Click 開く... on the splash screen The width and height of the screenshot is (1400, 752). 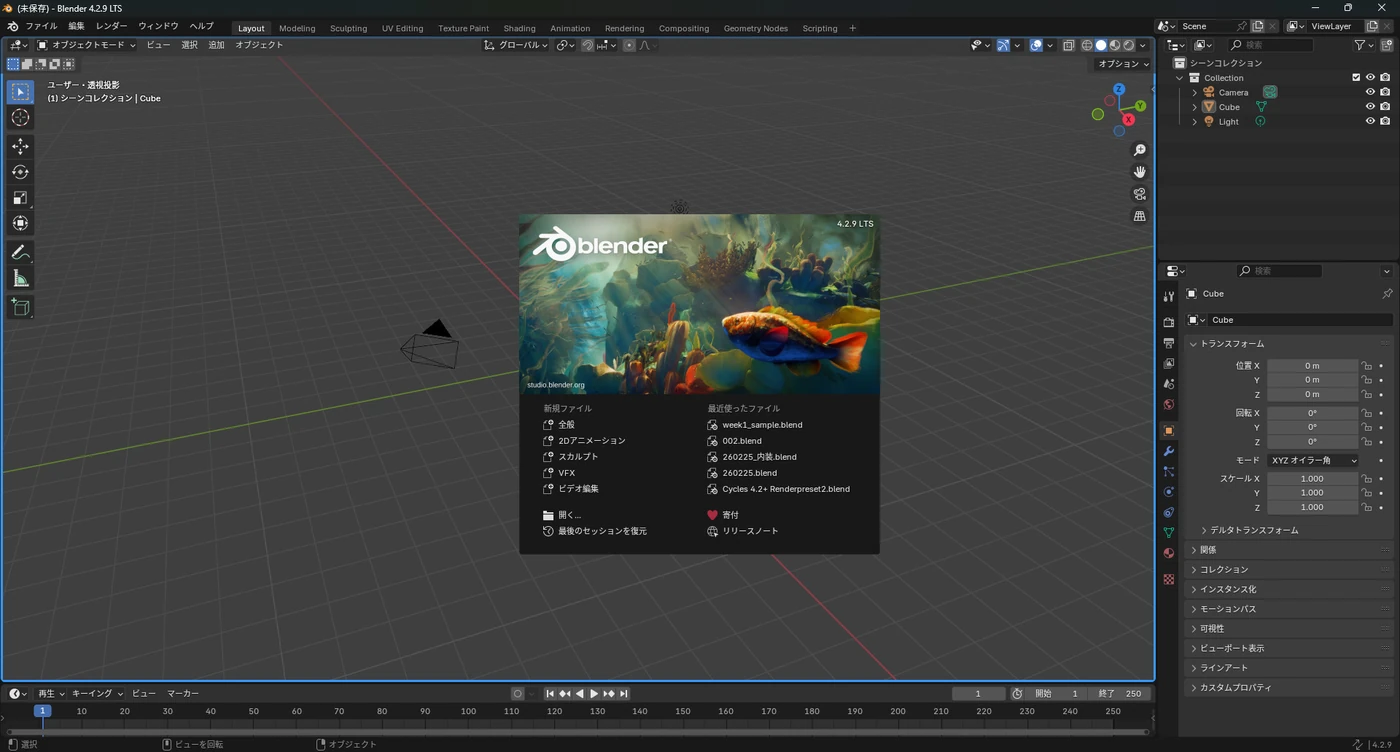569,515
